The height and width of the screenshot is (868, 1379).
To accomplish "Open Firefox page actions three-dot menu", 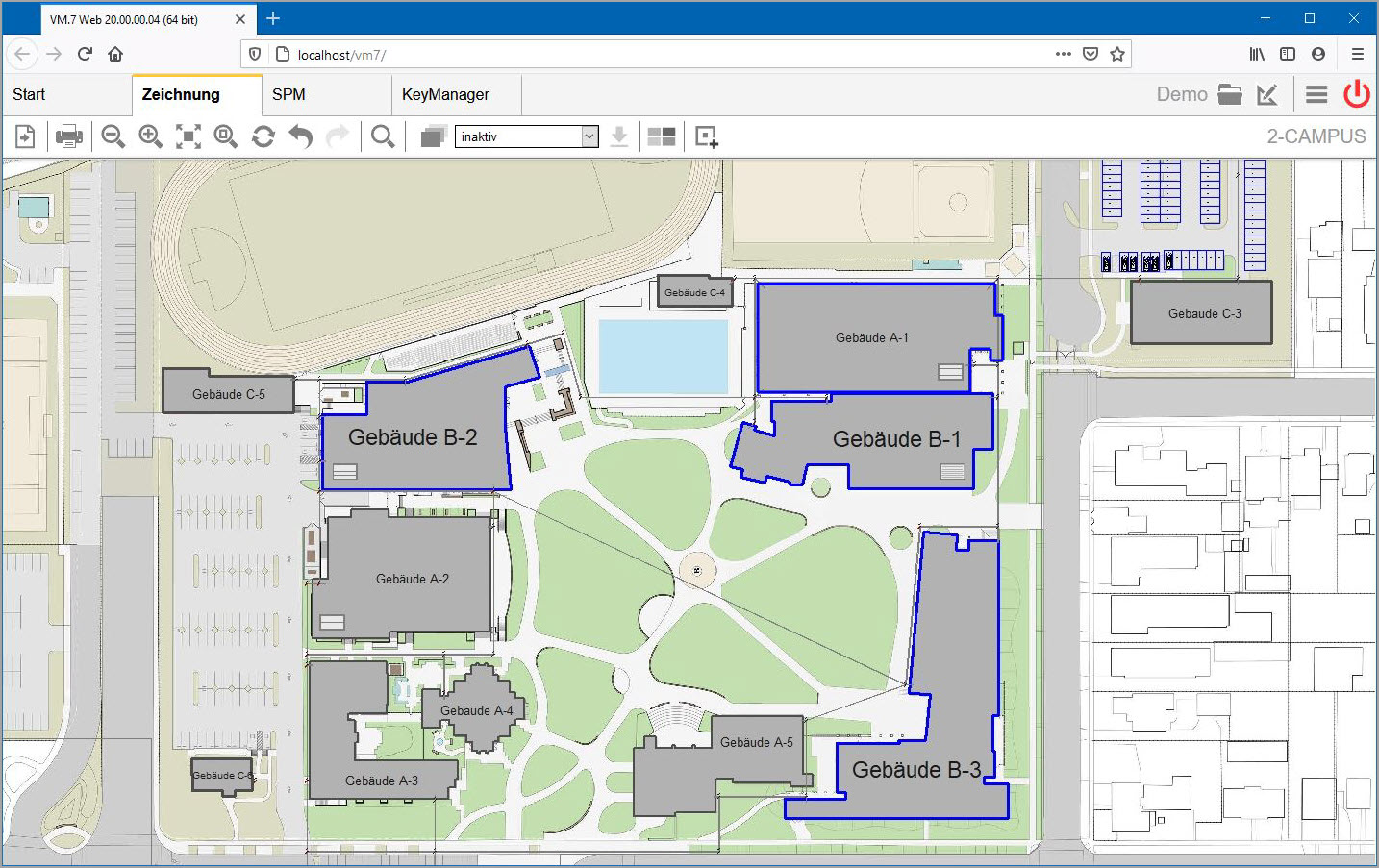I will [x=1063, y=54].
